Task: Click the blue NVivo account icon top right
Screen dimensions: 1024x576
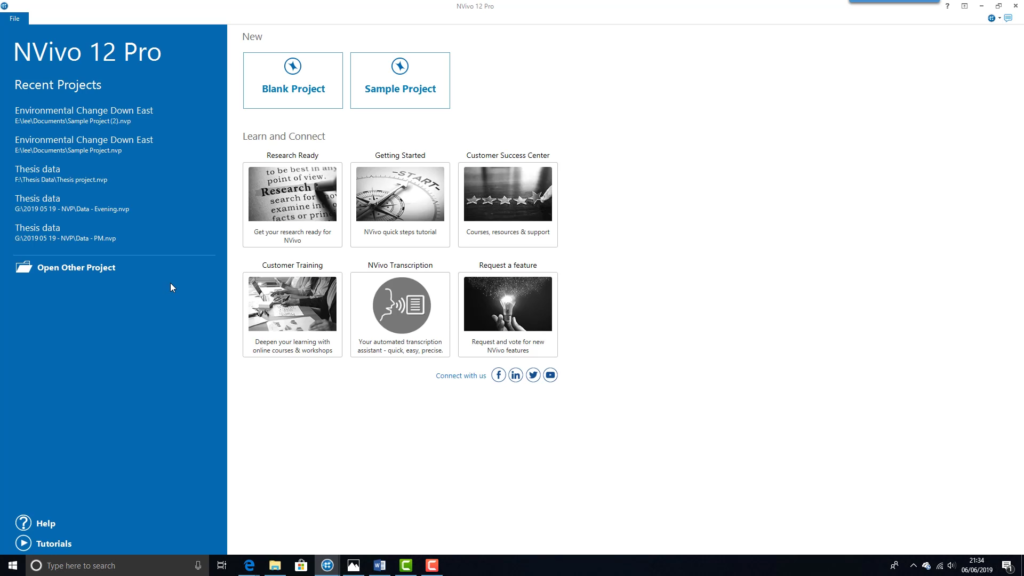Action: tap(991, 18)
